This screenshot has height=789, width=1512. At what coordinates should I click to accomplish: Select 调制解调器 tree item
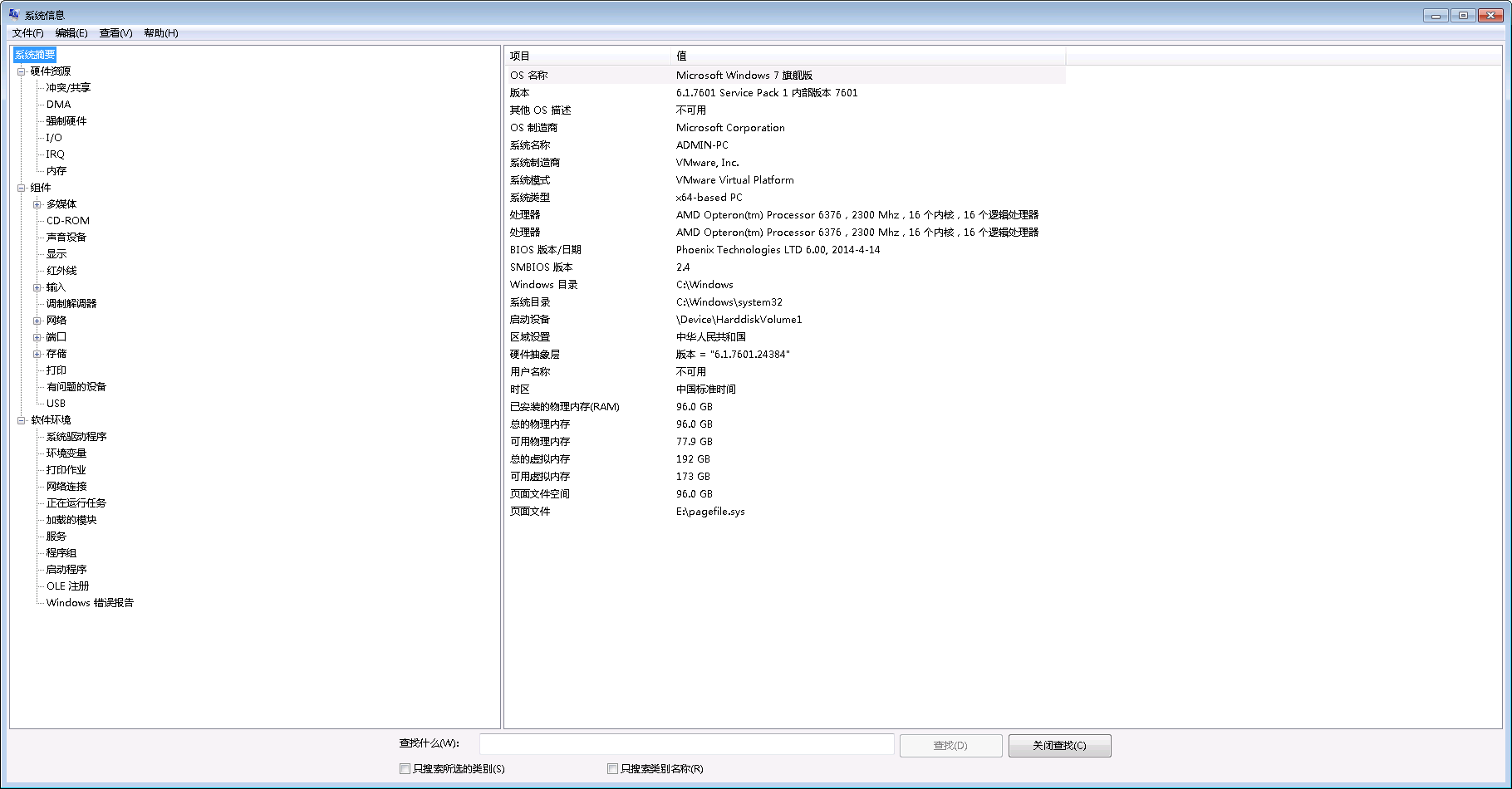click(71, 304)
